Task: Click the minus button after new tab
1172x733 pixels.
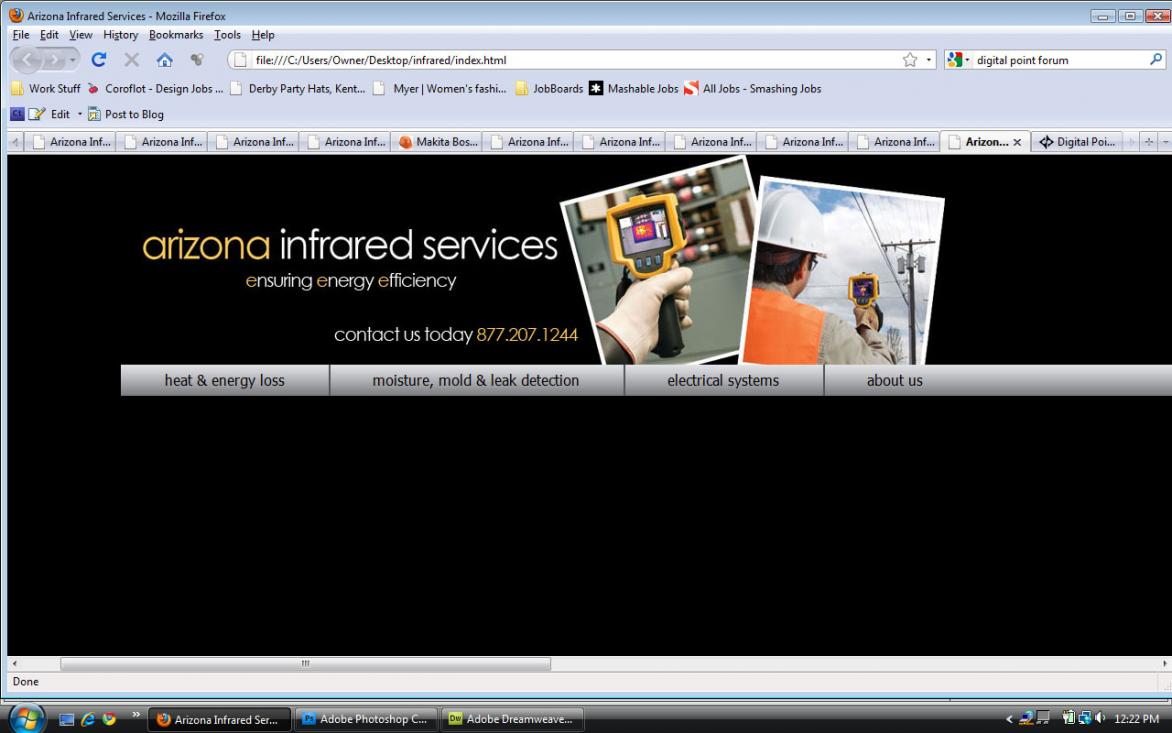Action: [1165, 141]
